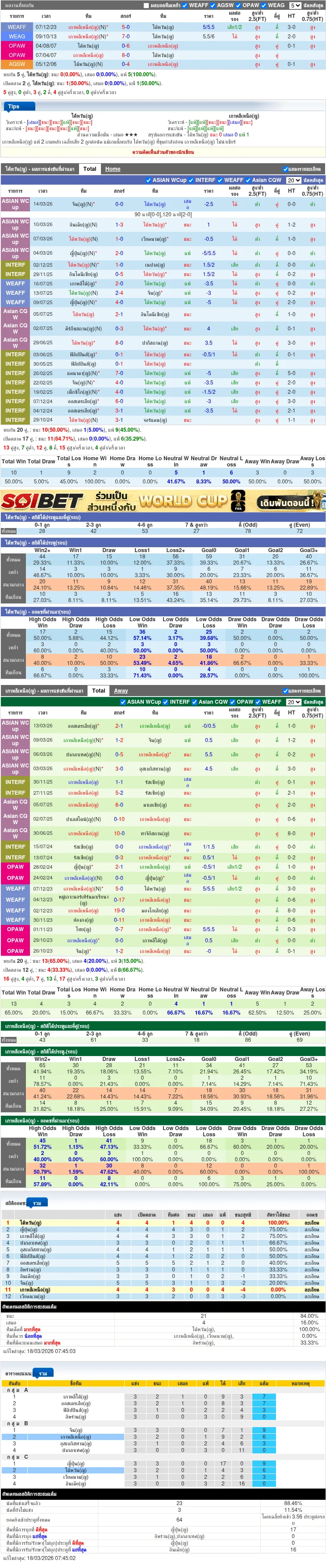The width and height of the screenshot is (326, 1568).
Task: Uncheck OPAW in the เกาหลีเหนือ(ญ) section filter
Action: (x=233, y=702)
